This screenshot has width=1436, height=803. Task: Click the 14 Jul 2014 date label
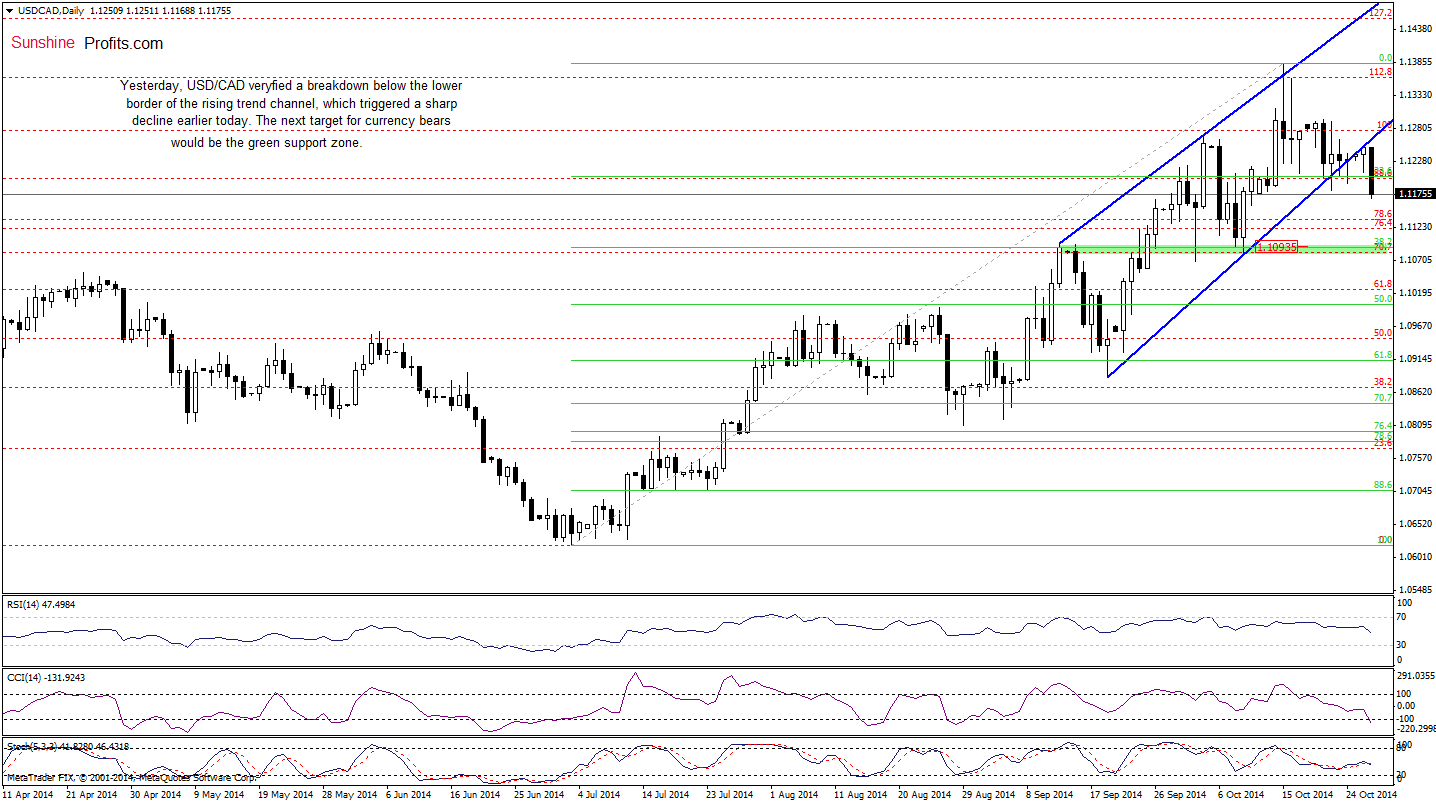(x=666, y=795)
